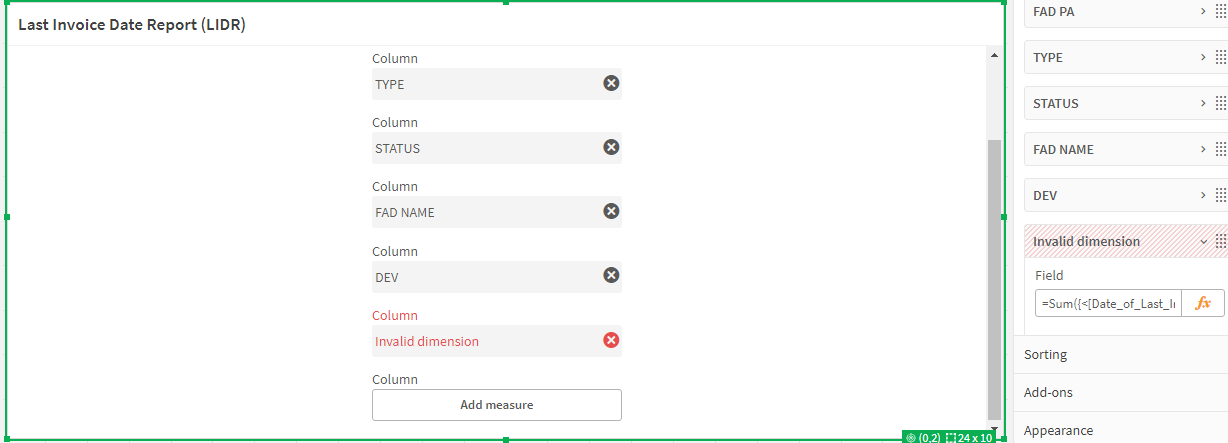Click the Add measure button
The height and width of the screenshot is (443, 1228).
point(497,405)
